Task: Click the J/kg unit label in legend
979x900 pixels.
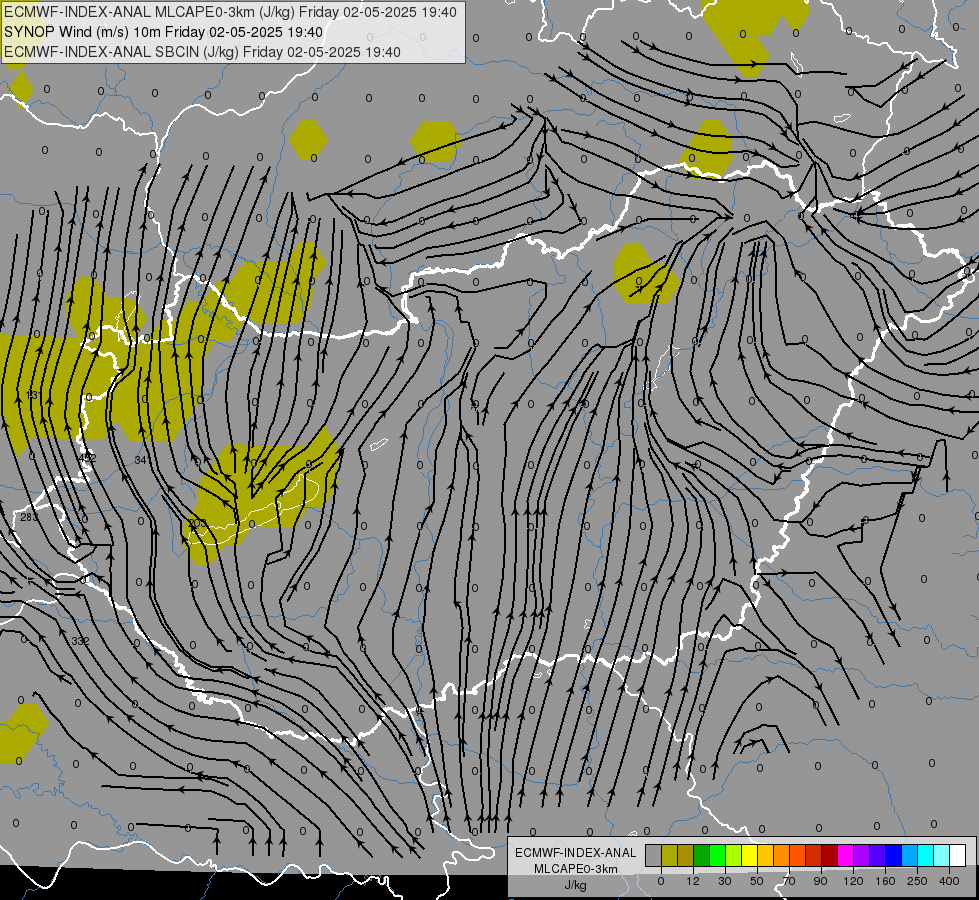Action: 575,885
